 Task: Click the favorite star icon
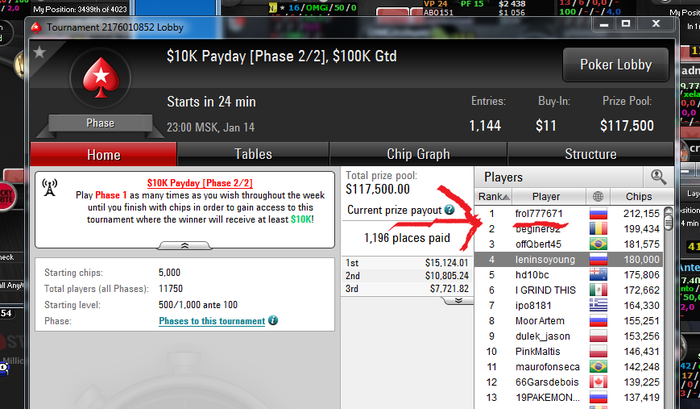[40, 52]
